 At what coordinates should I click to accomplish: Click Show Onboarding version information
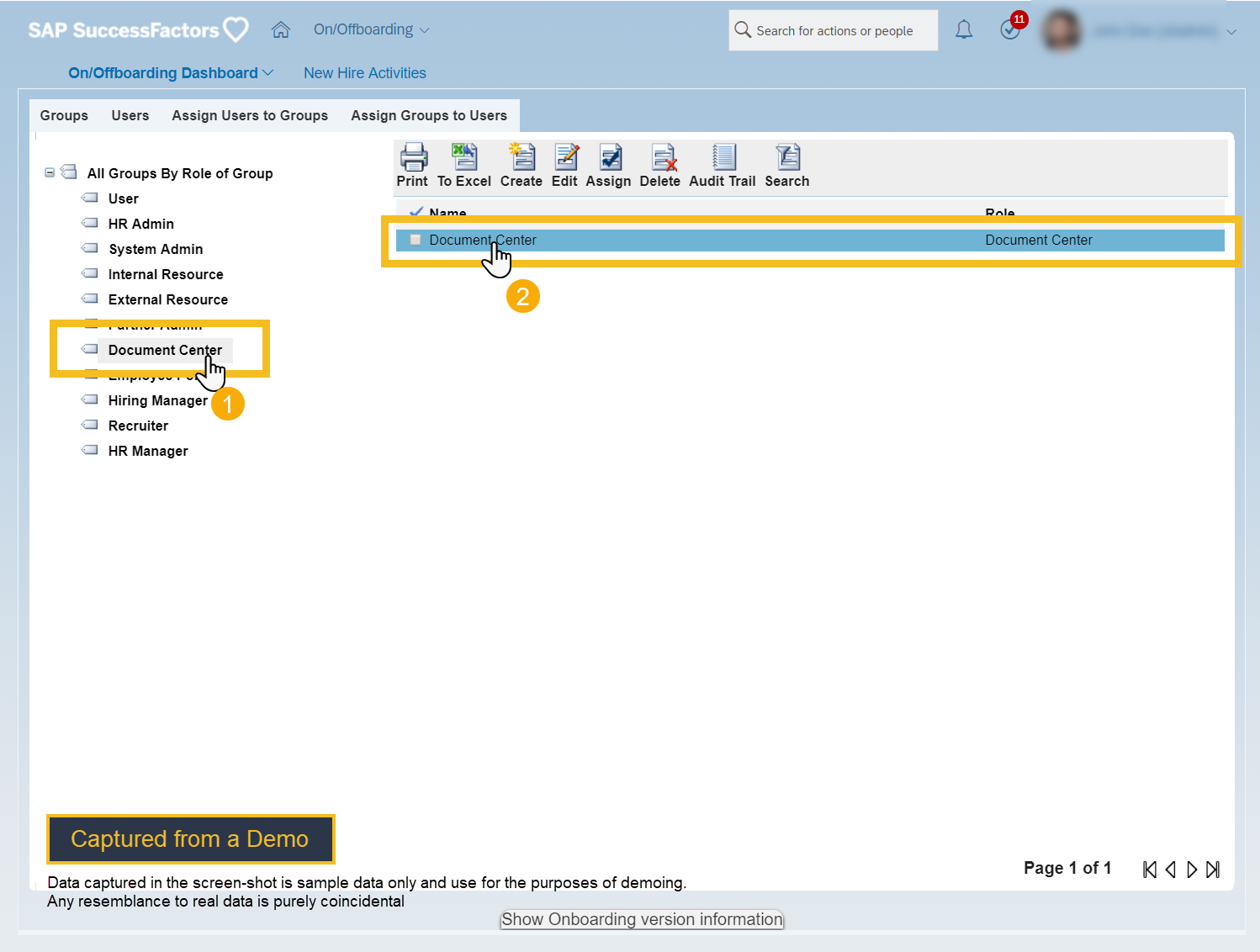click(x=643, y=919)
